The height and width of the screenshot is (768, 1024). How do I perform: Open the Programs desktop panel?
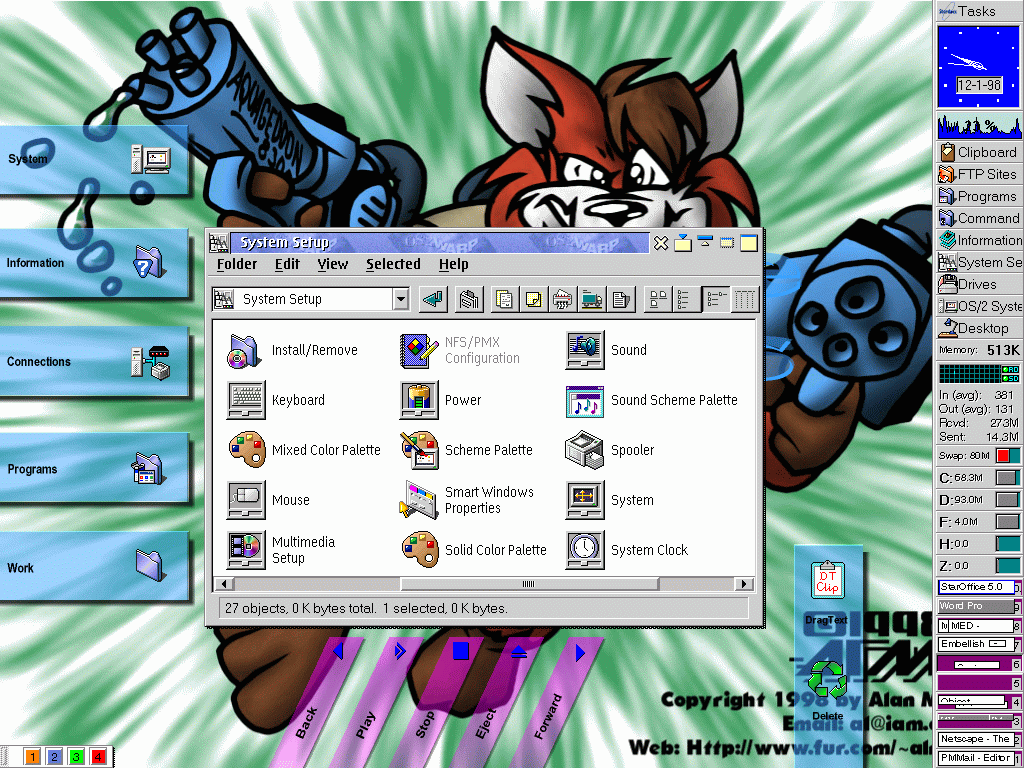(94, 469)
